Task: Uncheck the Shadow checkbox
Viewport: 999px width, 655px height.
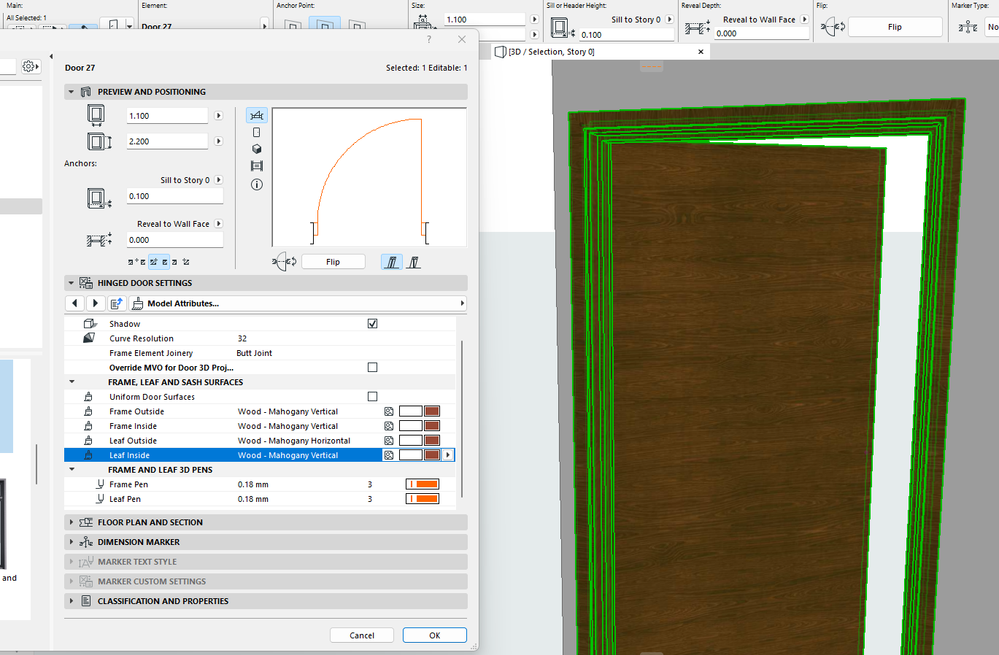Action: 373,324
